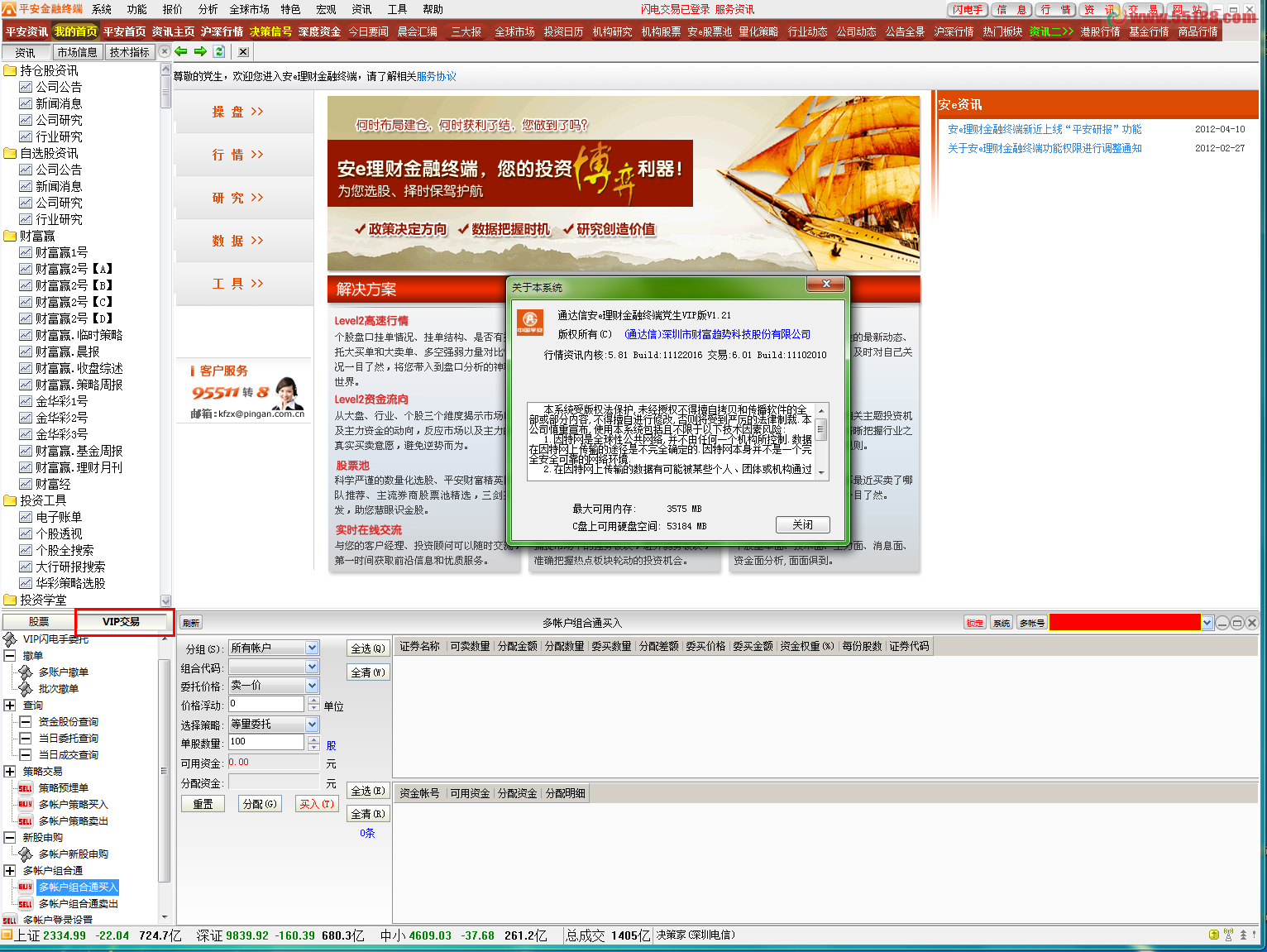
Task: Click the gavel icon for VIP闪电手委托
Action: [10, 639]
